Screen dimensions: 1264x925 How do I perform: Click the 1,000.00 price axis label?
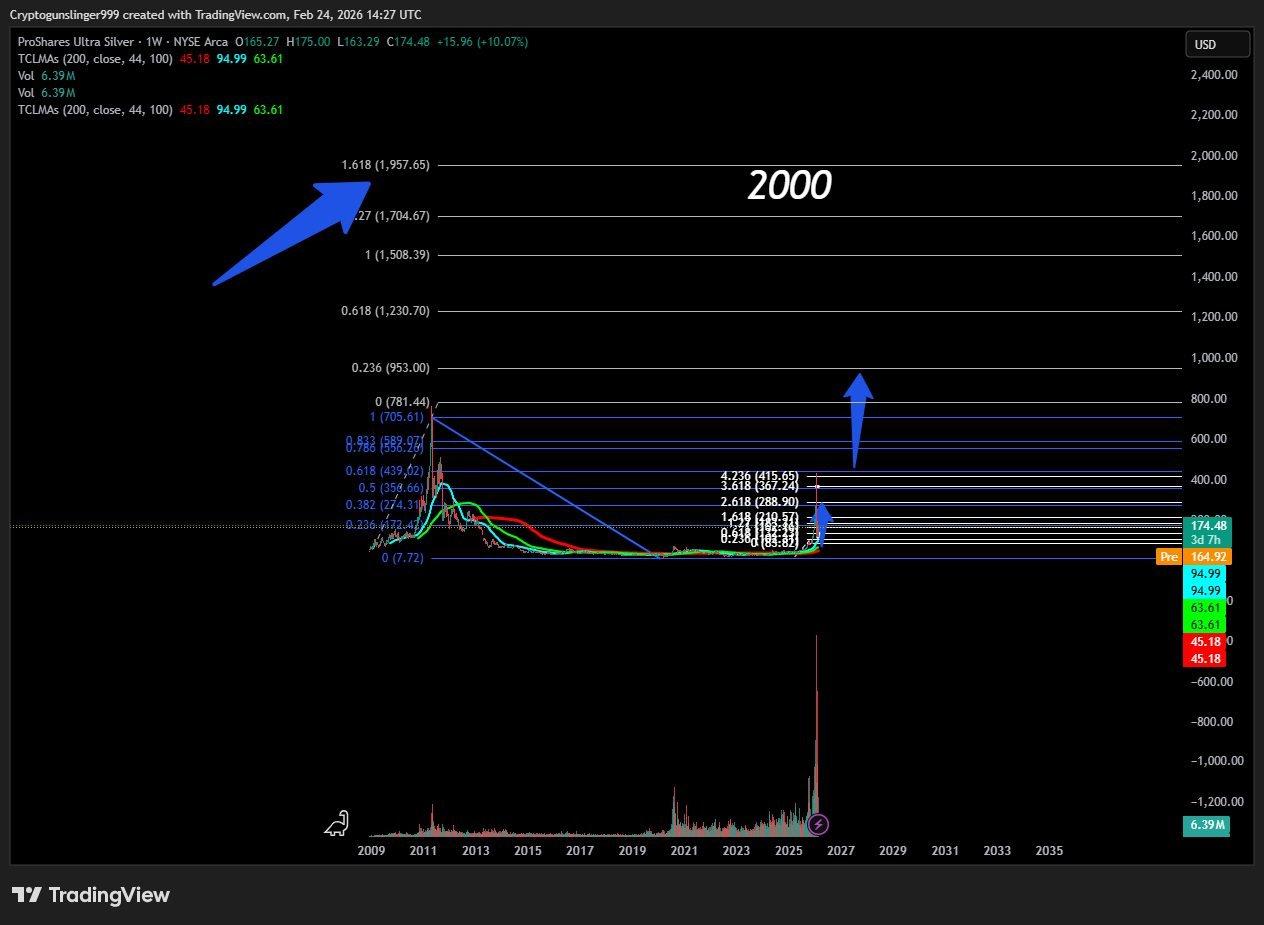tap(1215, 358)
